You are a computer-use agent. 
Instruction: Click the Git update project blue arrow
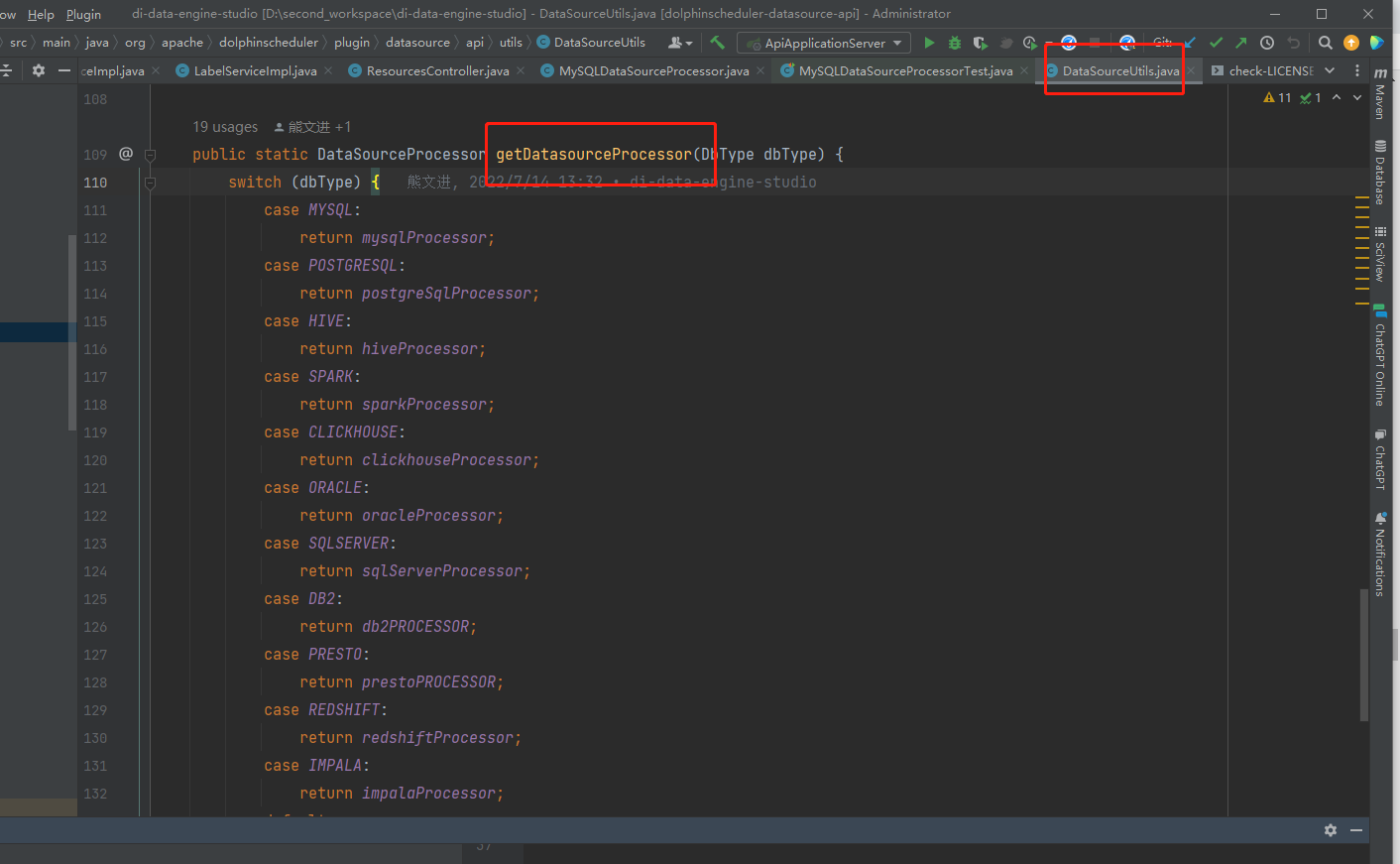pyautogui.click(x=1190, y=43)
